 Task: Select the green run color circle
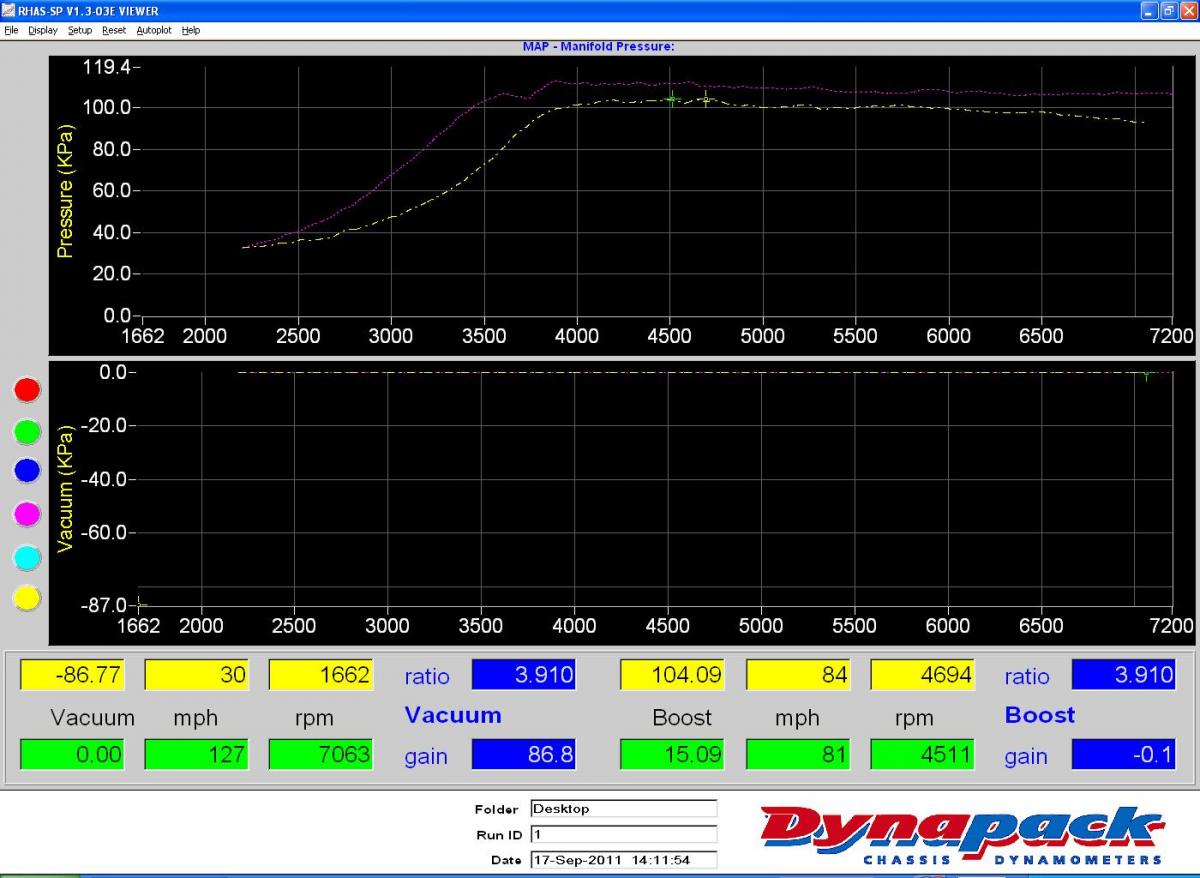click(27, 431)
